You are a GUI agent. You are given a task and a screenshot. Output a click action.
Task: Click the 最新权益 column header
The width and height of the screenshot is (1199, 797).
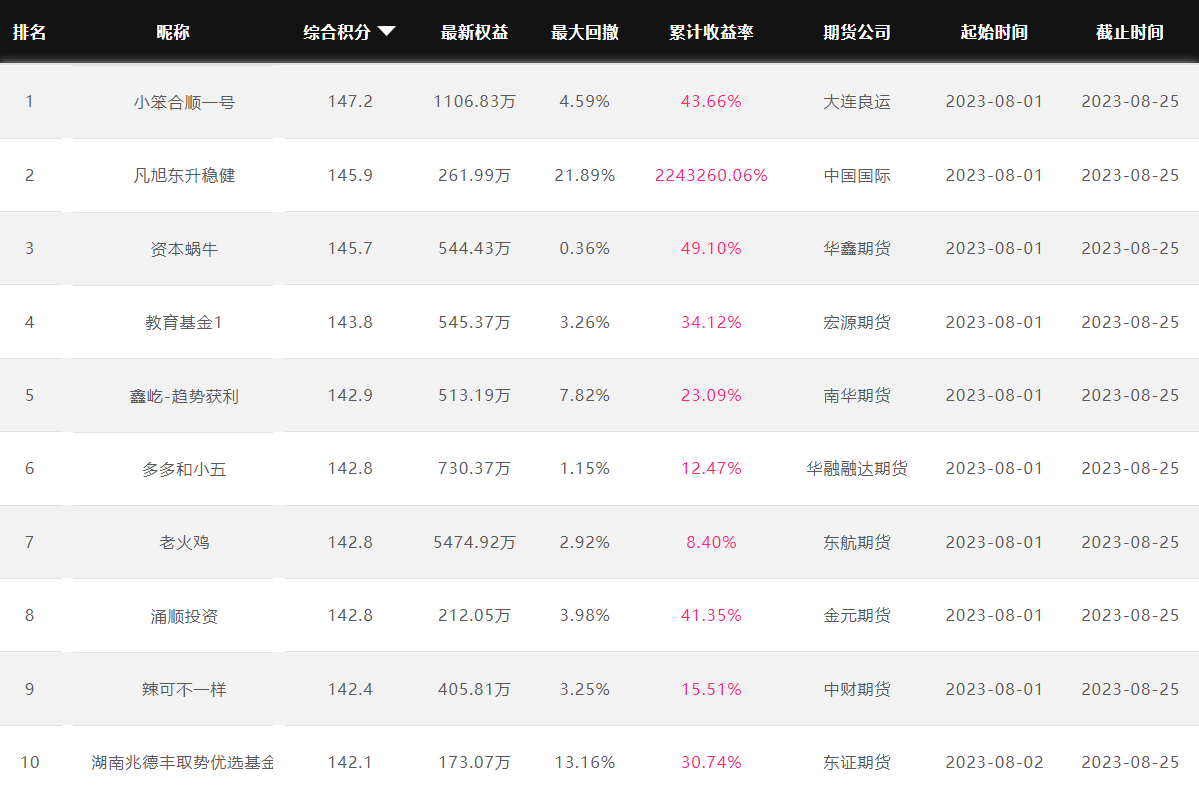click(x=474, y=32)
